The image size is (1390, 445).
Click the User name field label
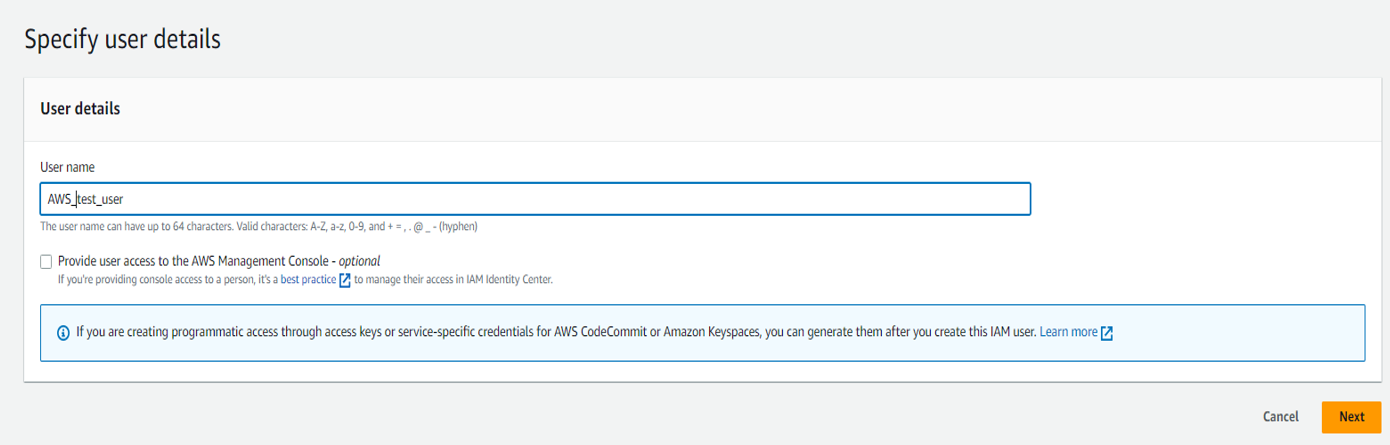click(67, 167)
